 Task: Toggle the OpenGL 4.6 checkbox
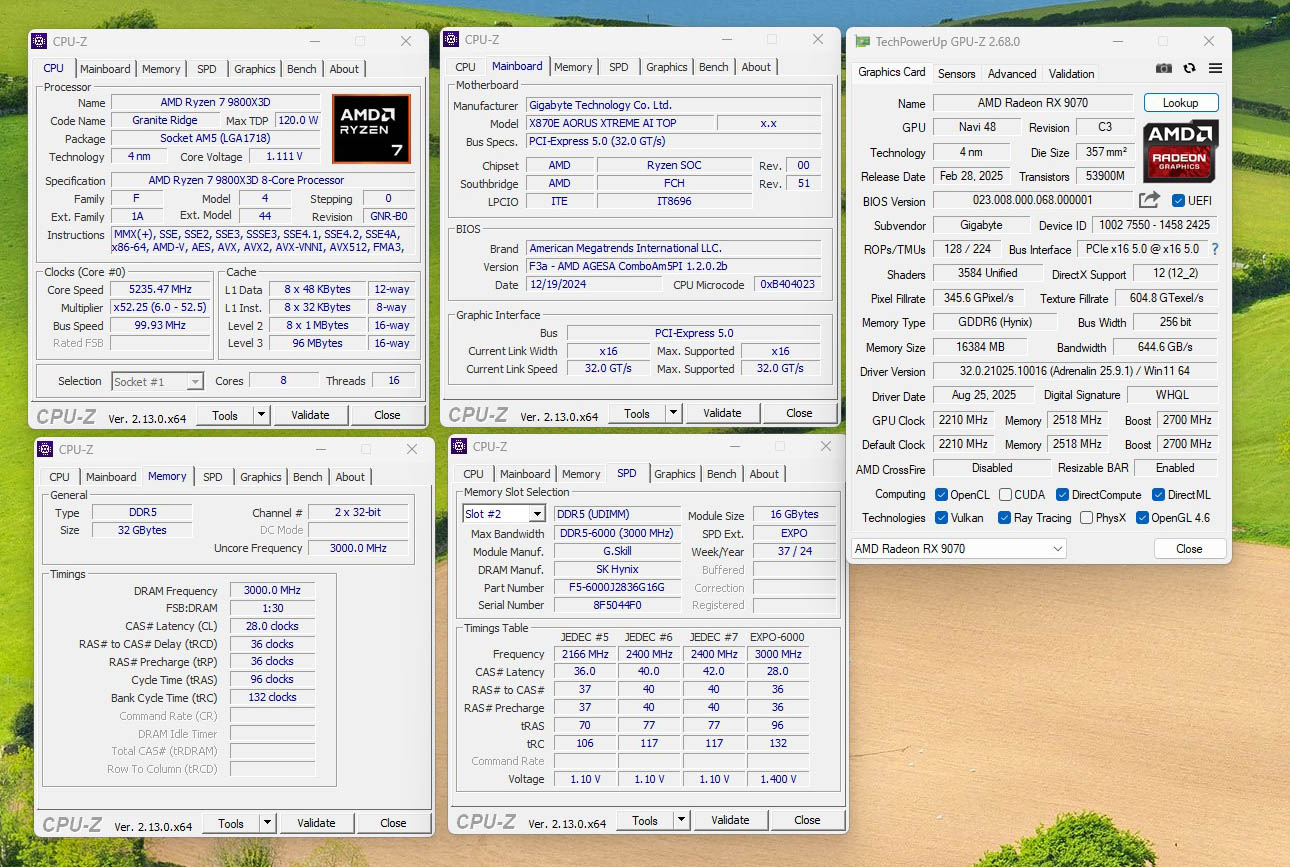1142,518
